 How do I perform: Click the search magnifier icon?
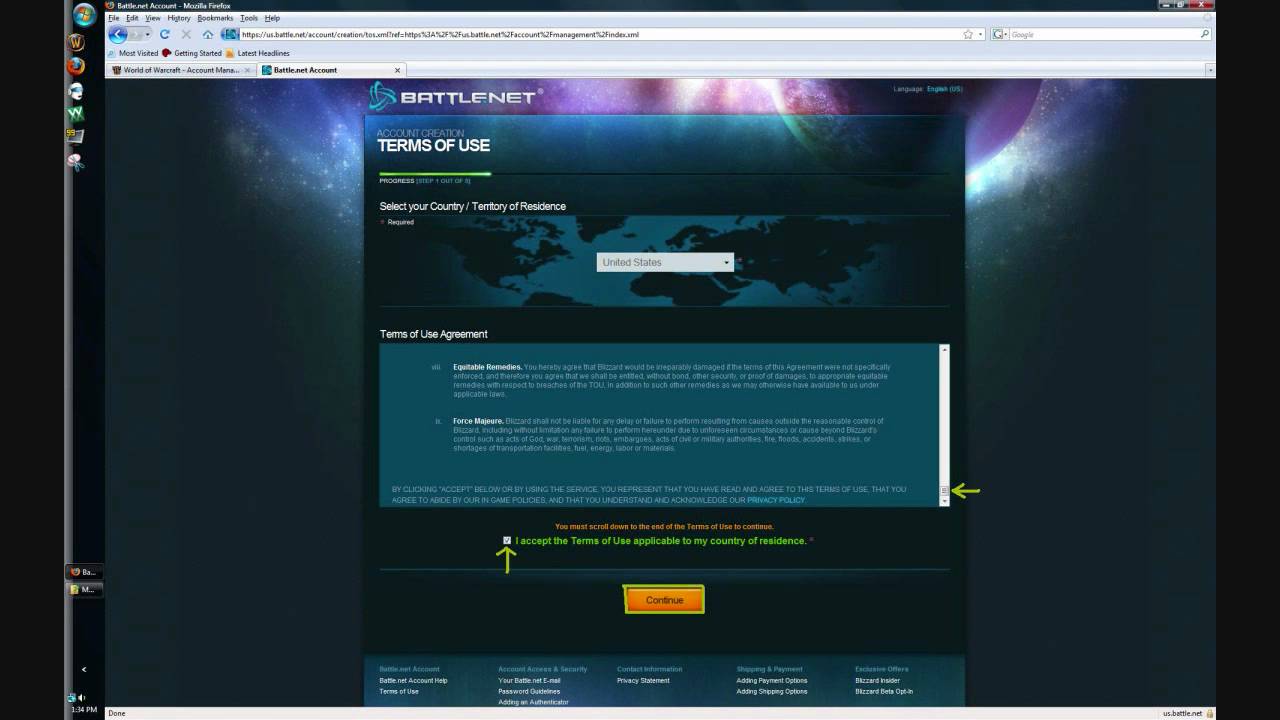[1204, 34]
